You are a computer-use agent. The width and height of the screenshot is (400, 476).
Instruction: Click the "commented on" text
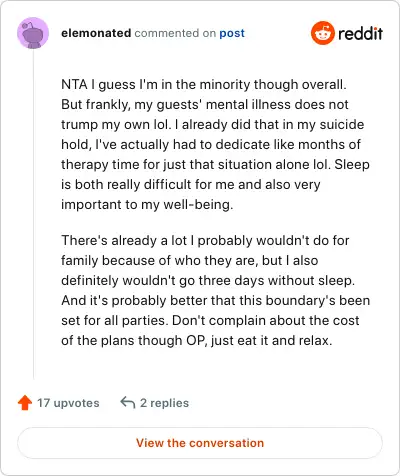coord(175,33)
